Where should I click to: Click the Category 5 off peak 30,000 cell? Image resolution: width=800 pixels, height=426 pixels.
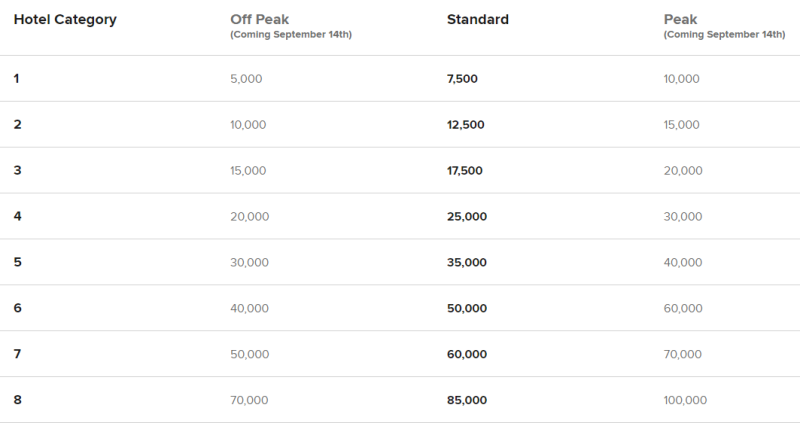pyautogui.click(x=250, y=263)
